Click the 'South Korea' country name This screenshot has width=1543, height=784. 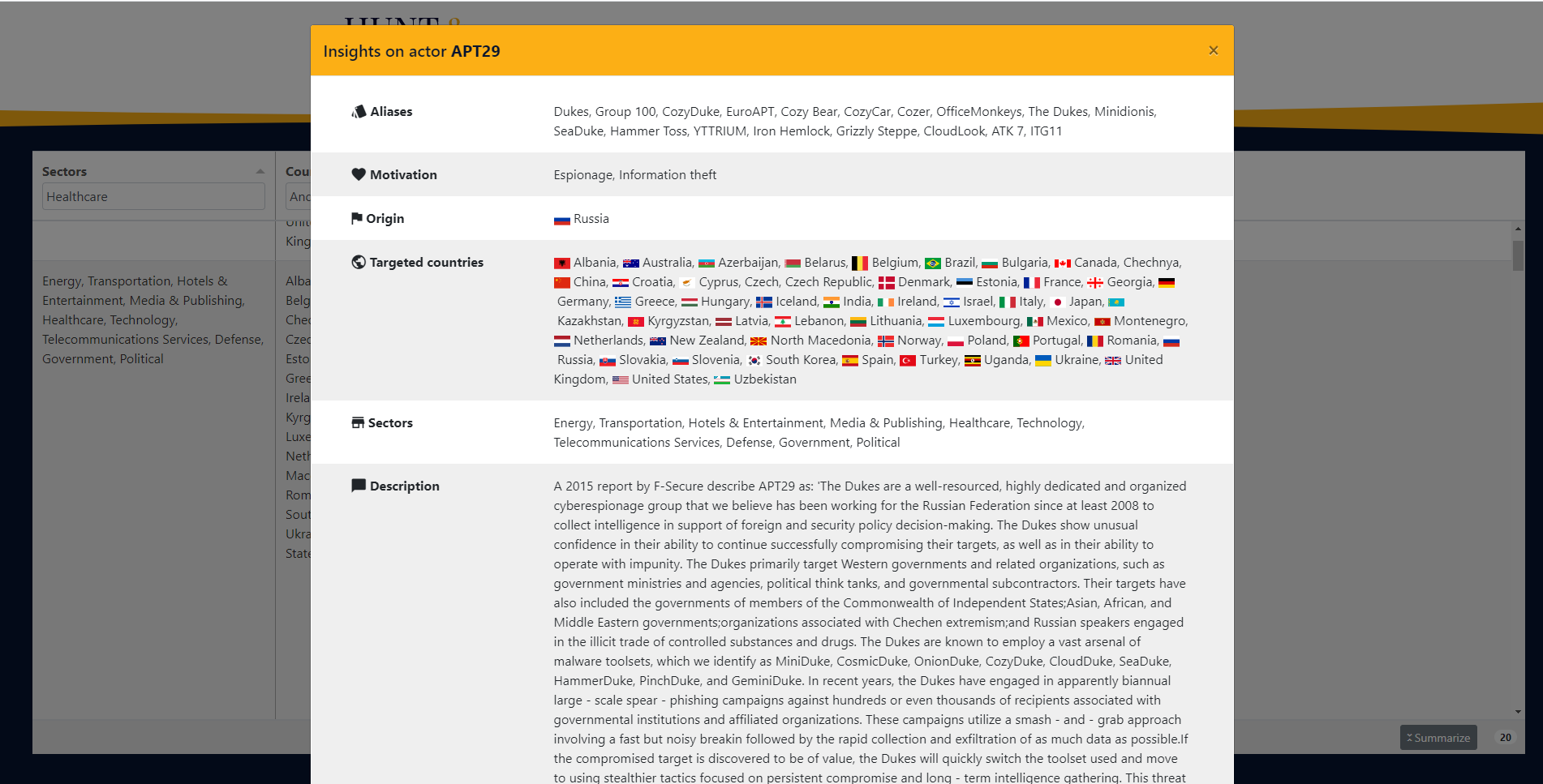[801, 359]
